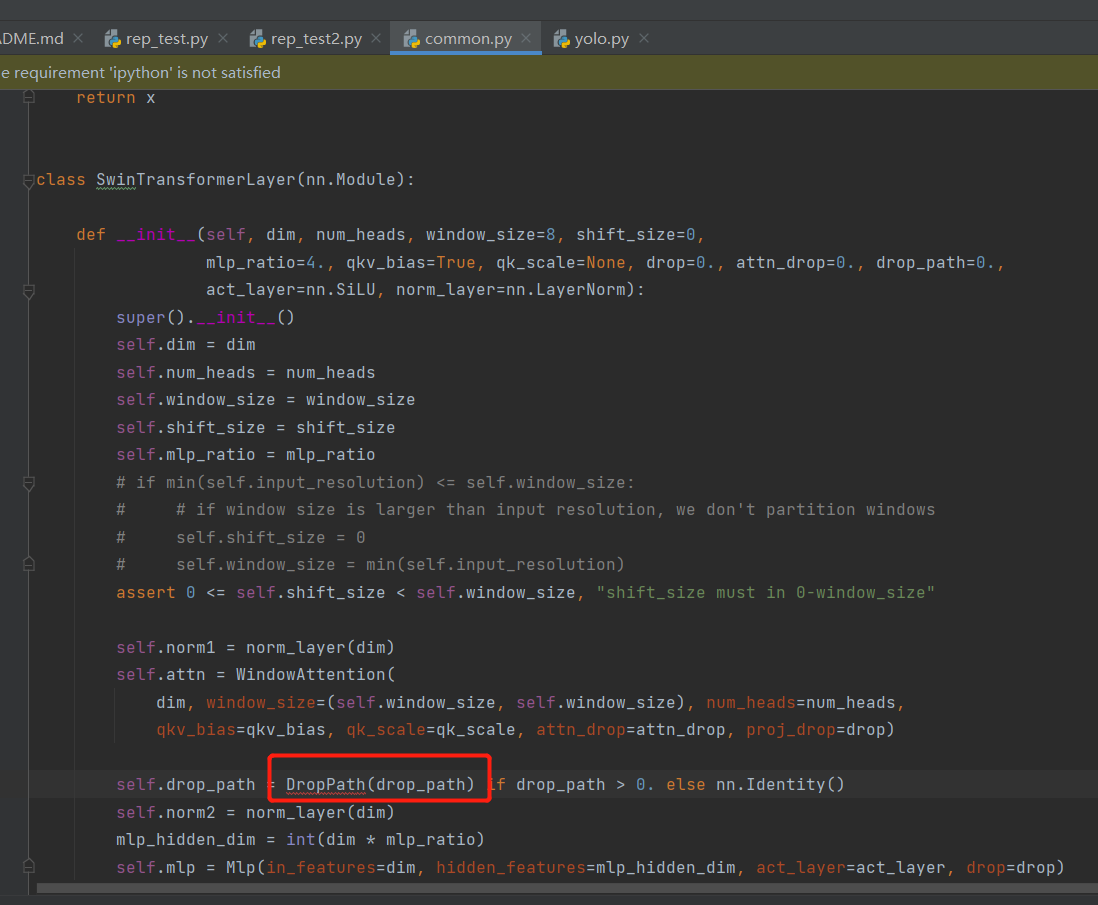
Task: Click 'self.norm2 = norm_layer(dim)' line
Action: click(256, 813)
